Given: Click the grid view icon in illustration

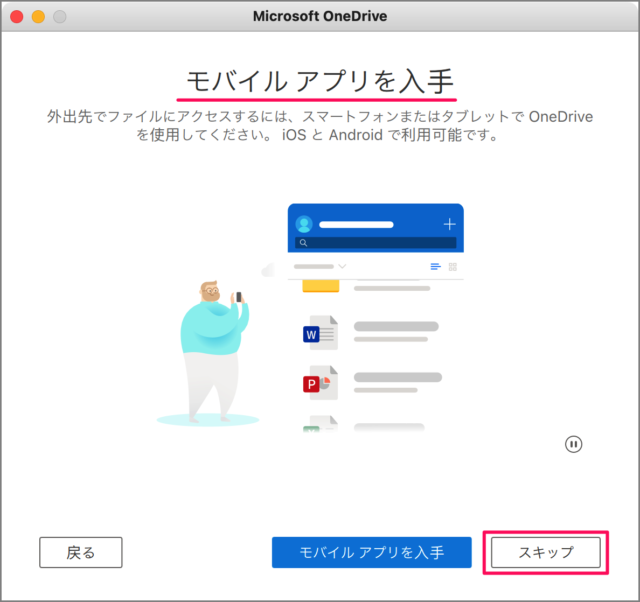Looking at the screenshot, I should [453, 267].
